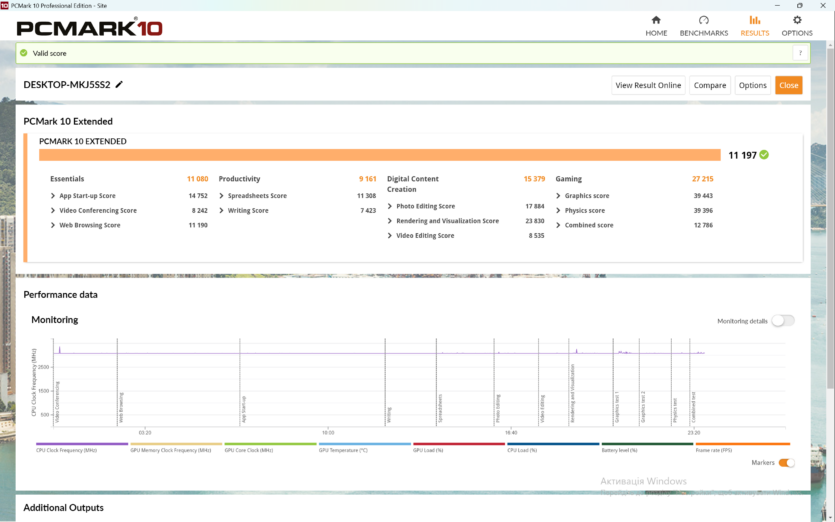The width and height of the screenshot is (835, 522).
Task: Click the Additional Outputs heading
Action: click(63, 508)
